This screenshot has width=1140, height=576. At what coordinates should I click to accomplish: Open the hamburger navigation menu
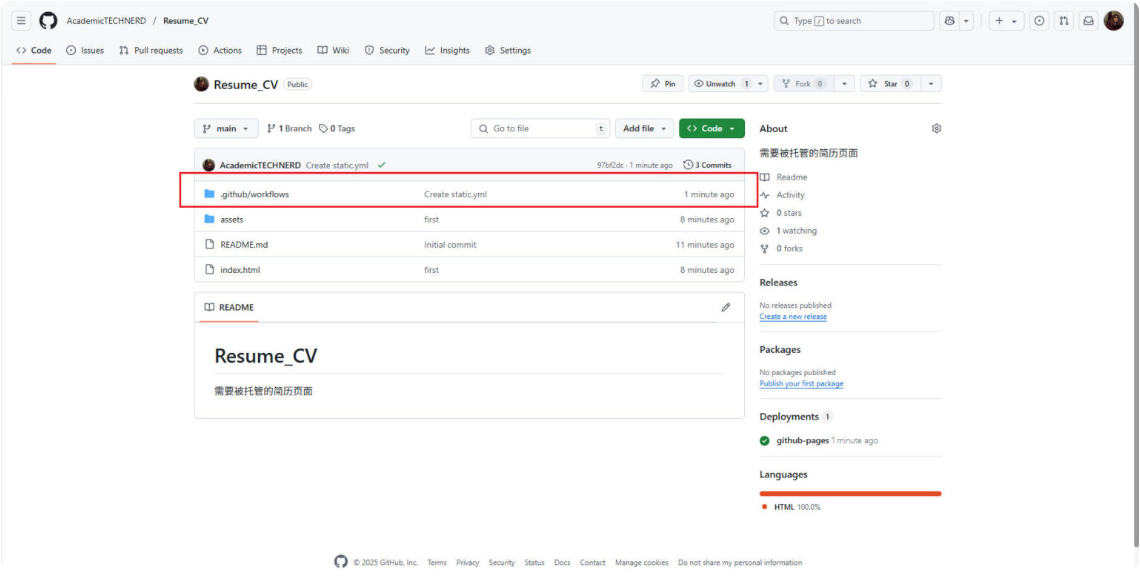pos(21,21)
